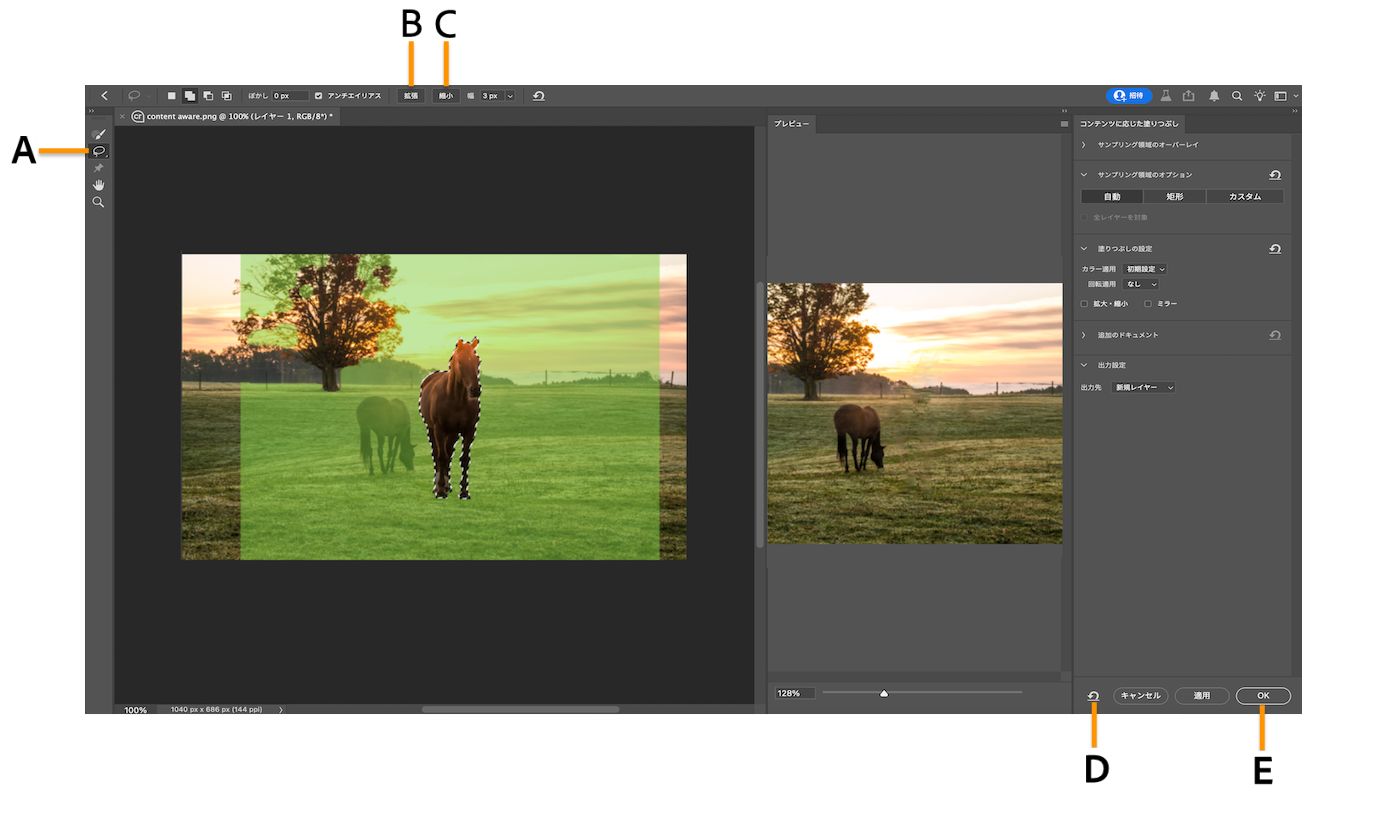1380x815 pixels.
Task: Click the Add to selection icon in options bar
Action: [x=190, y=95]
